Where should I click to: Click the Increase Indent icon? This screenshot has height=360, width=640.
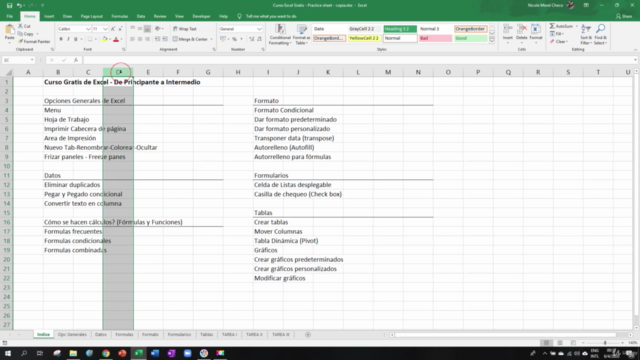click(x=165, y=39)
